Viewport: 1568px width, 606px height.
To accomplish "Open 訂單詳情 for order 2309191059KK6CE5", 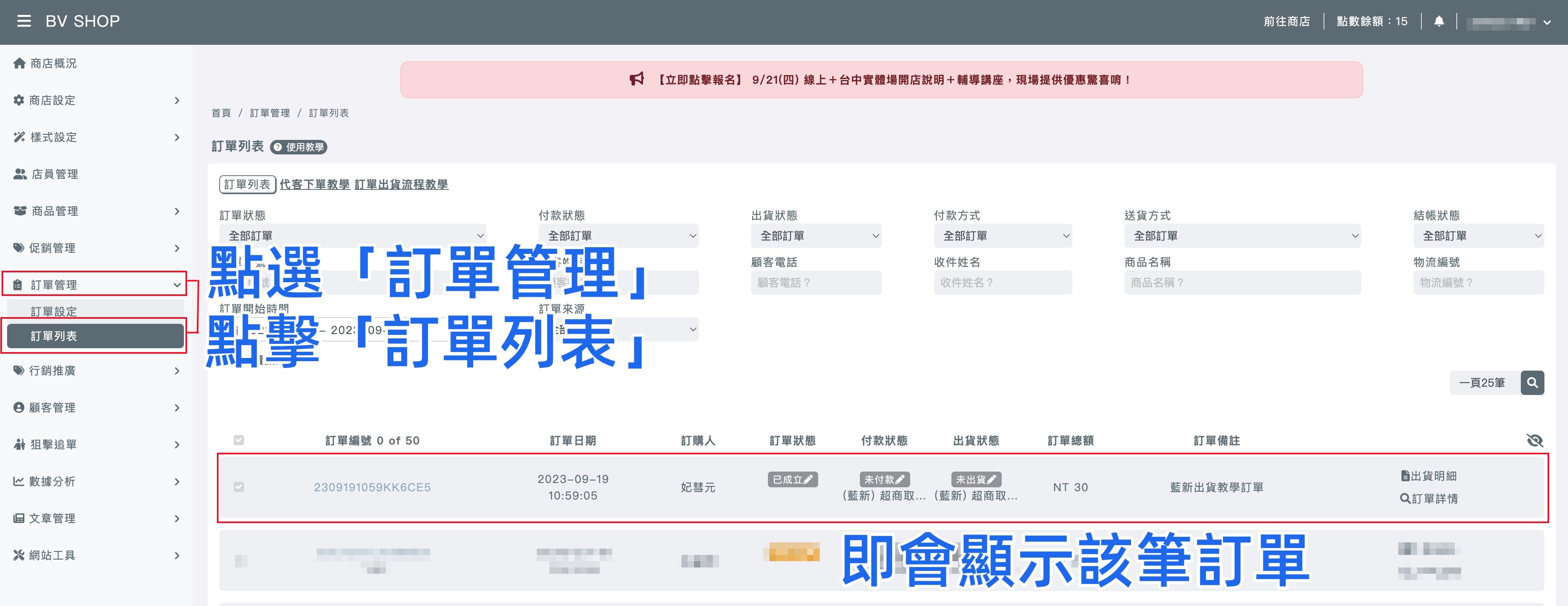I will pyautogui.click(x=1428, y=498).
